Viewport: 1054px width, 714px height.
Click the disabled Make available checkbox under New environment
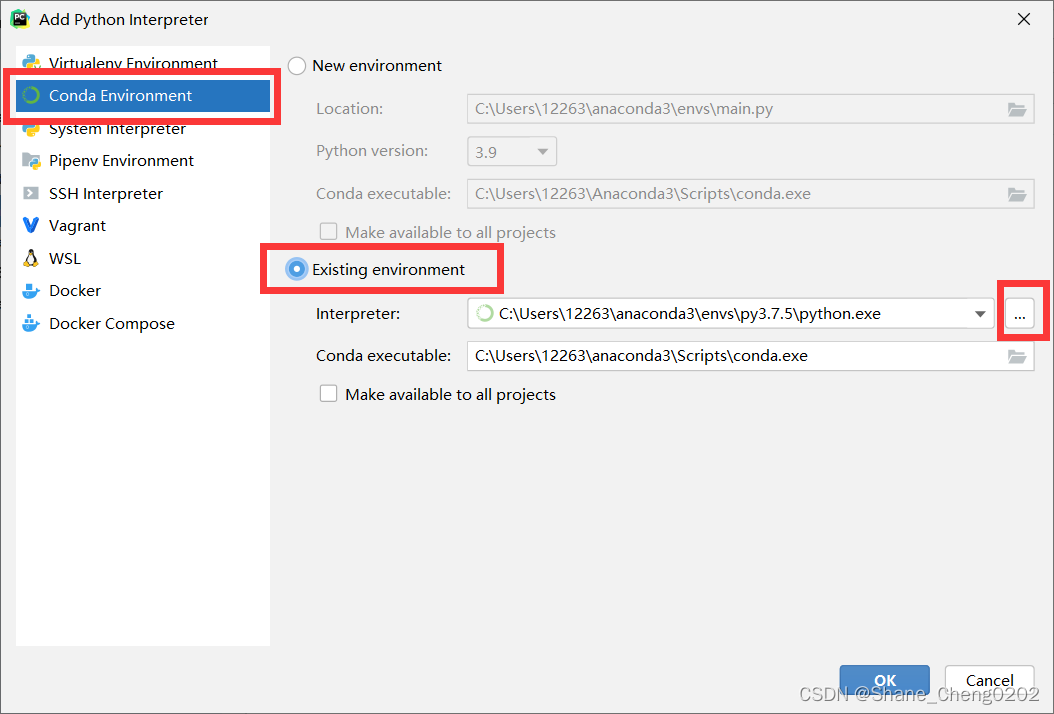(329, 232)
